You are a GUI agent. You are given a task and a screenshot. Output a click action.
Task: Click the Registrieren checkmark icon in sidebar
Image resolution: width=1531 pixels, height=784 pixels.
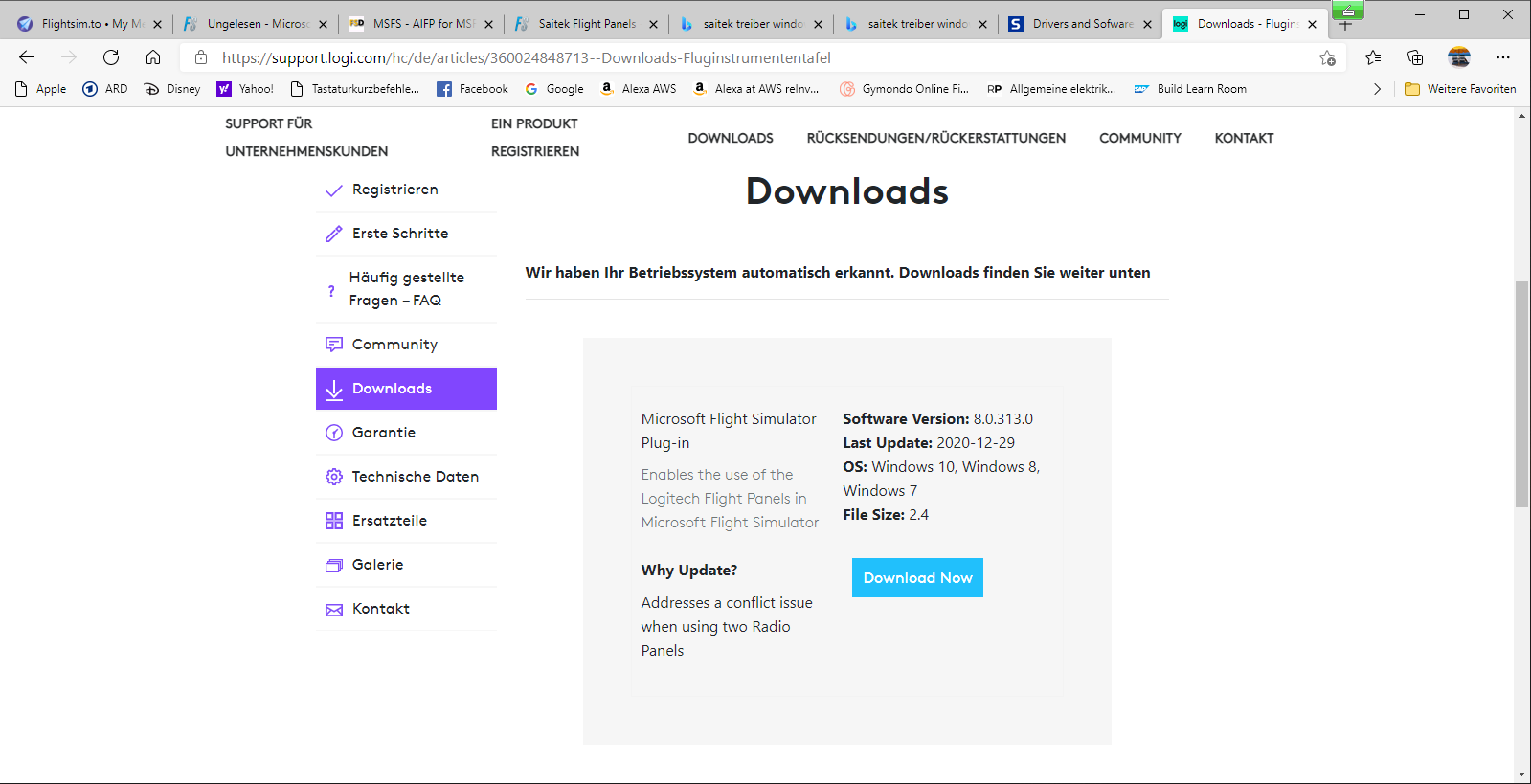[333, 190]
